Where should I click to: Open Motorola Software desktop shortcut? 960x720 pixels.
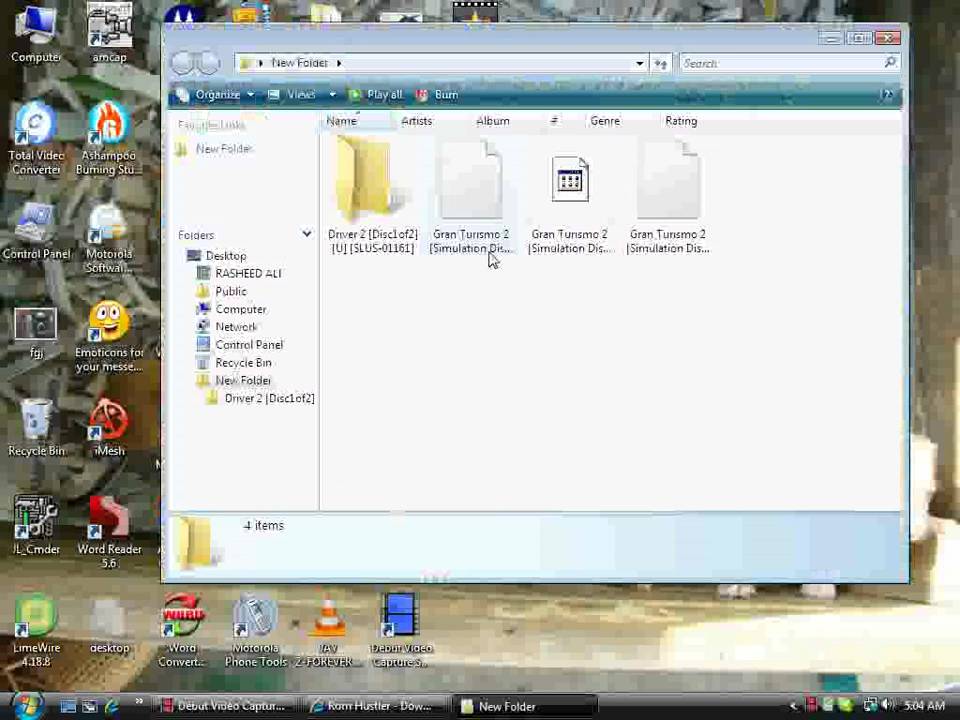click(x=109, y=238)
